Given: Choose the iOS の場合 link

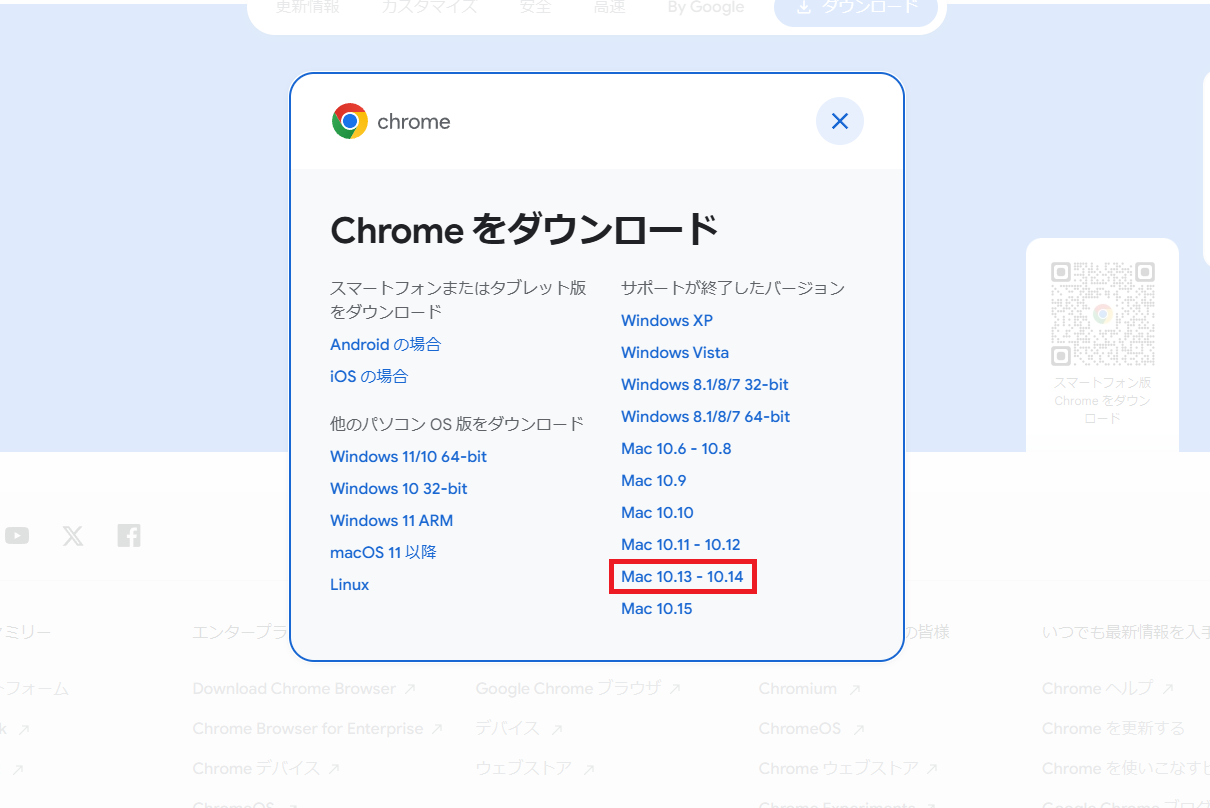Looking at the screenshot, I should pyautogui.click(x=369, y=376).
